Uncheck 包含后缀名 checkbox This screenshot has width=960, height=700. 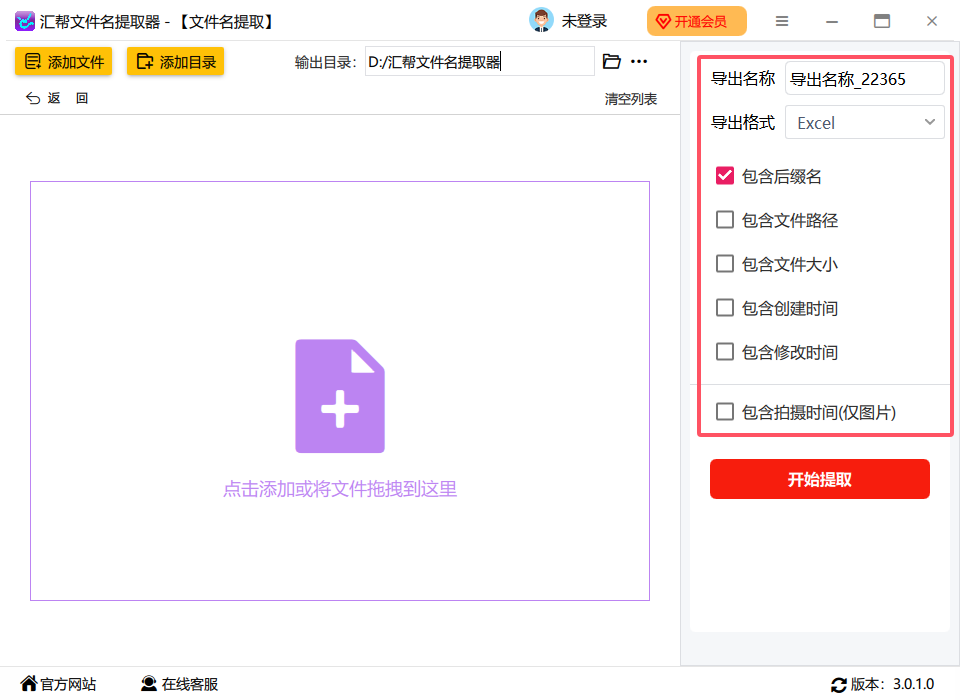click(x=725, y=176)
